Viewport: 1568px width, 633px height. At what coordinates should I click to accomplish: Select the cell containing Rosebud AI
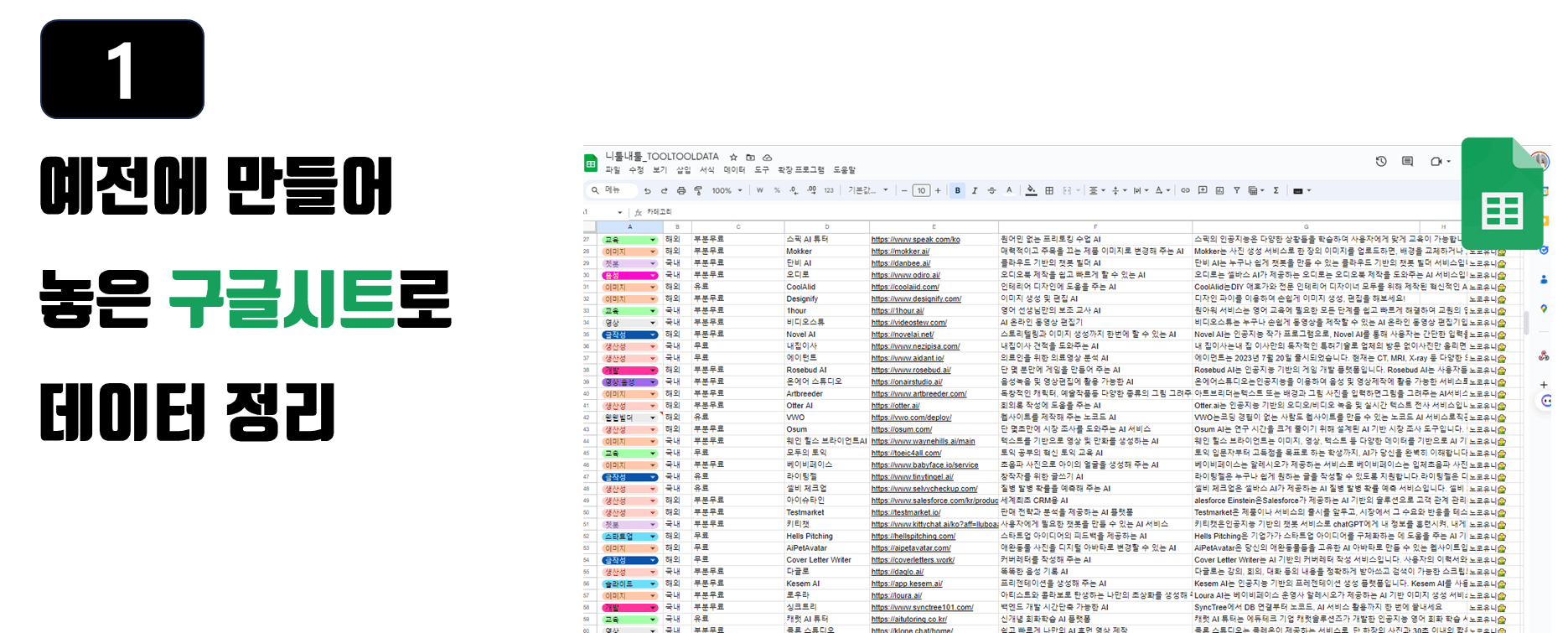(826, 371)
